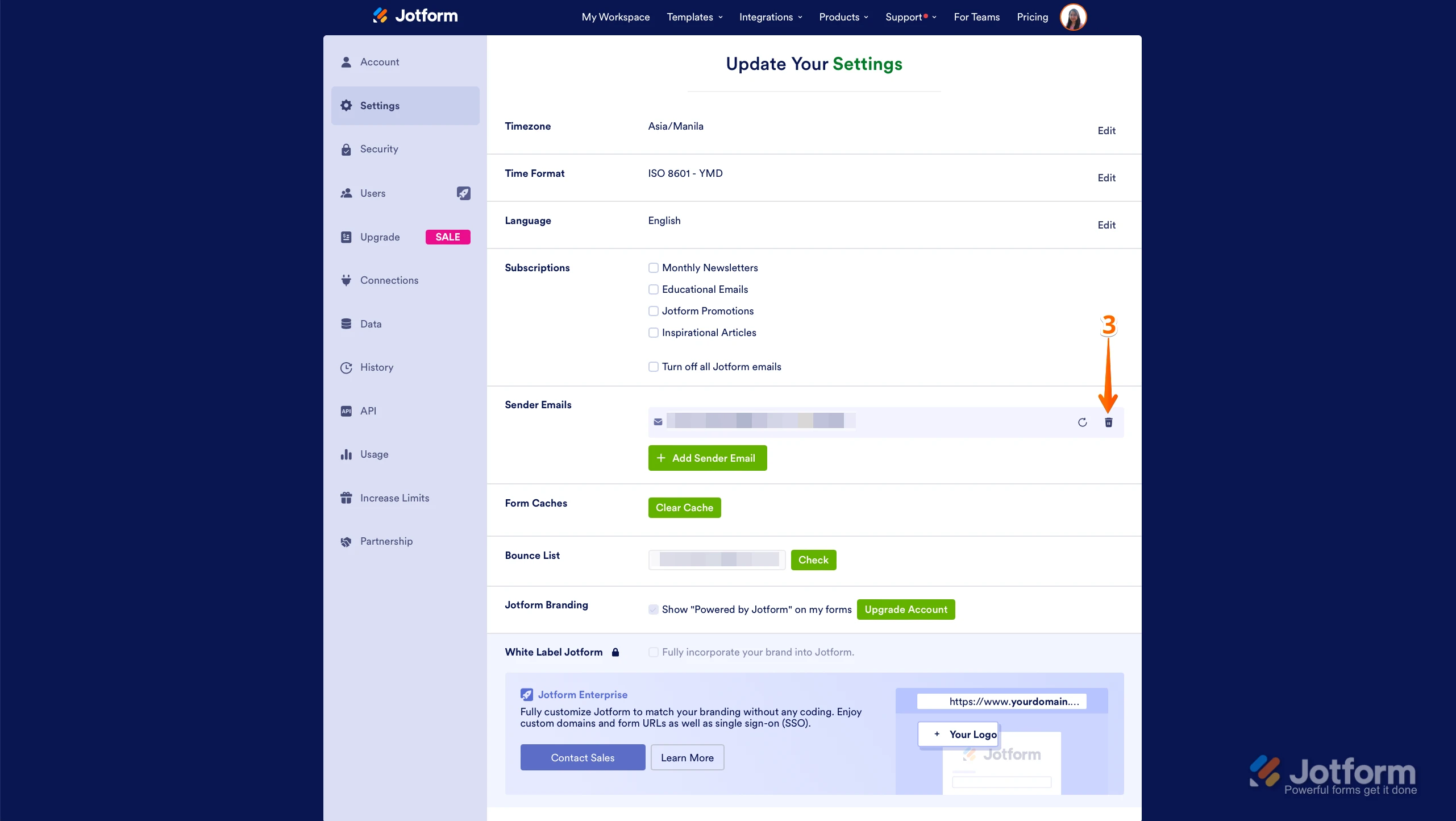Viewport: 1456px width, 821px height.
Task: Click the Learn More button
Action: [x=687, y=758]
